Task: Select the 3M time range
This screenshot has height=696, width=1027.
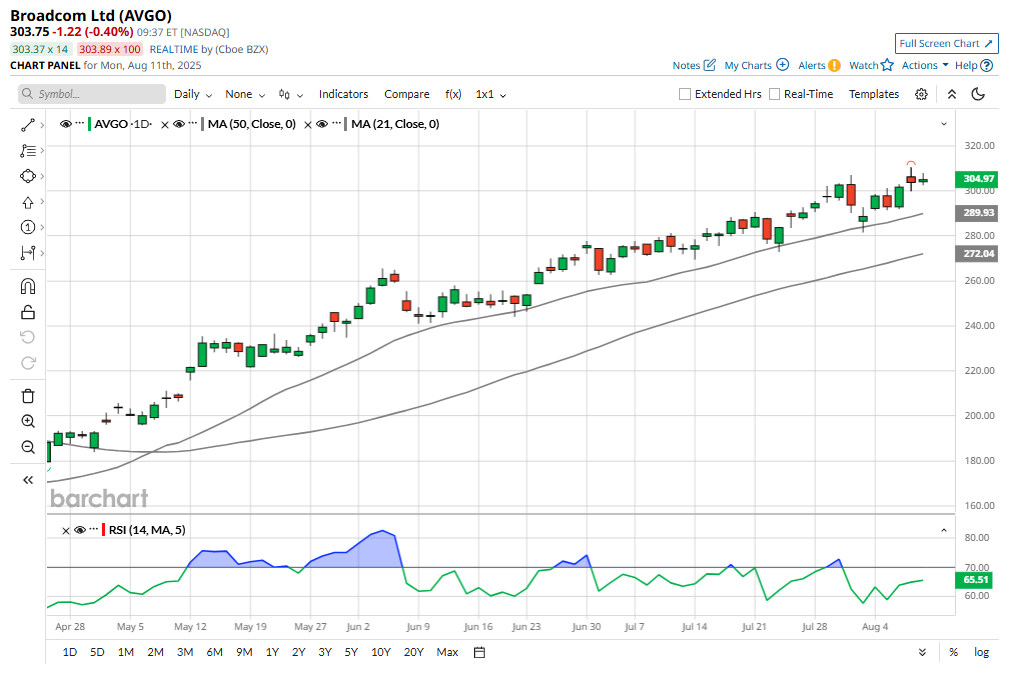Action: 185,652
